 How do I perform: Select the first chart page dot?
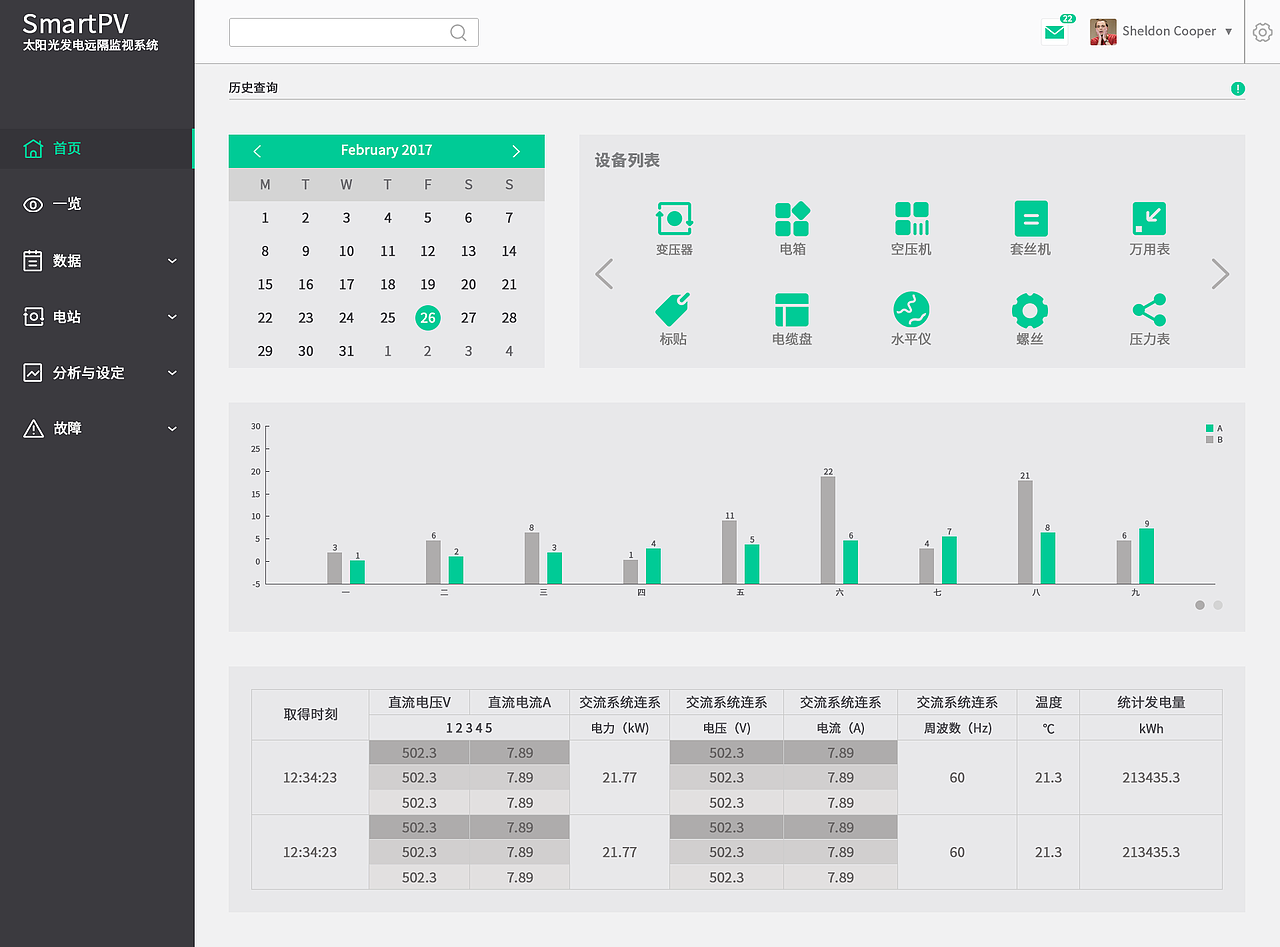tap(1200, 605)
